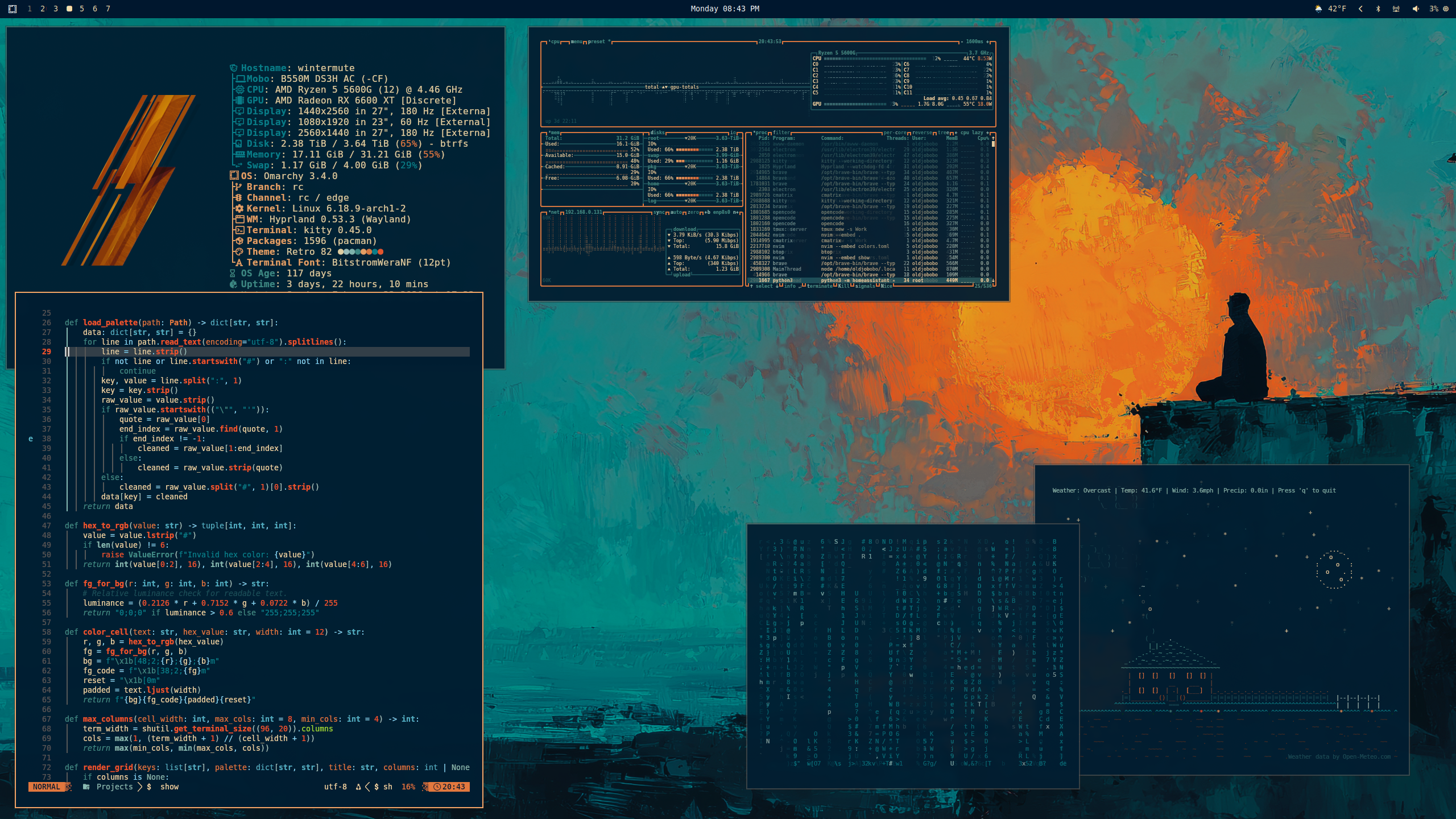The width and height of the screenshot is (1456, 819).
Task: Toggle tree view in btop process list
Action: click(x=943, y=133)
